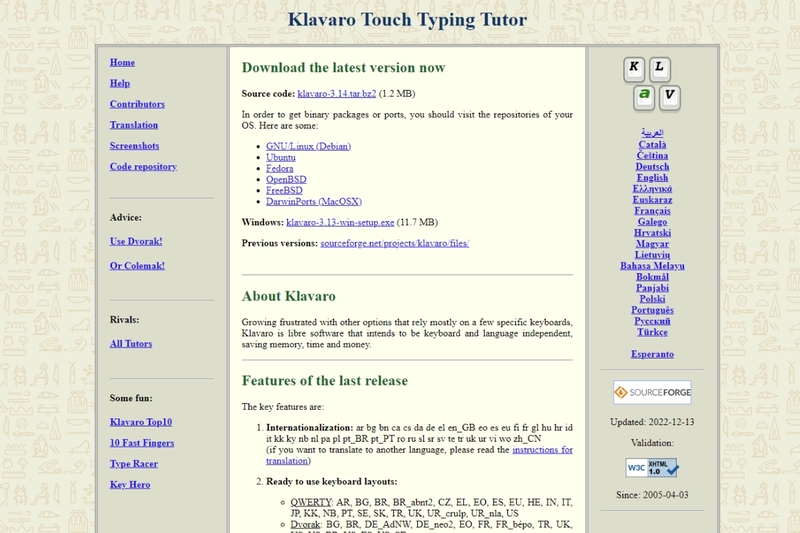Click the 'Features of the last release' heading
The image size is (800, 533).
(x=325, y=380)
